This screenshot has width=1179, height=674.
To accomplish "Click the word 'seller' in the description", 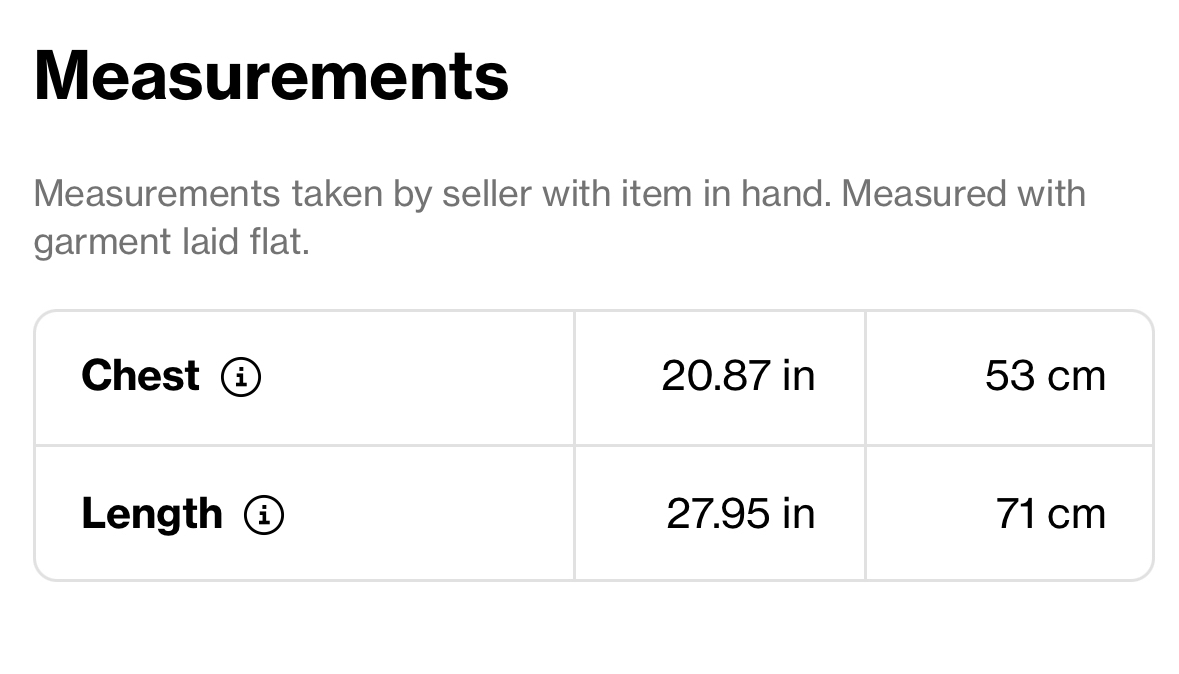I will point(488,194).
